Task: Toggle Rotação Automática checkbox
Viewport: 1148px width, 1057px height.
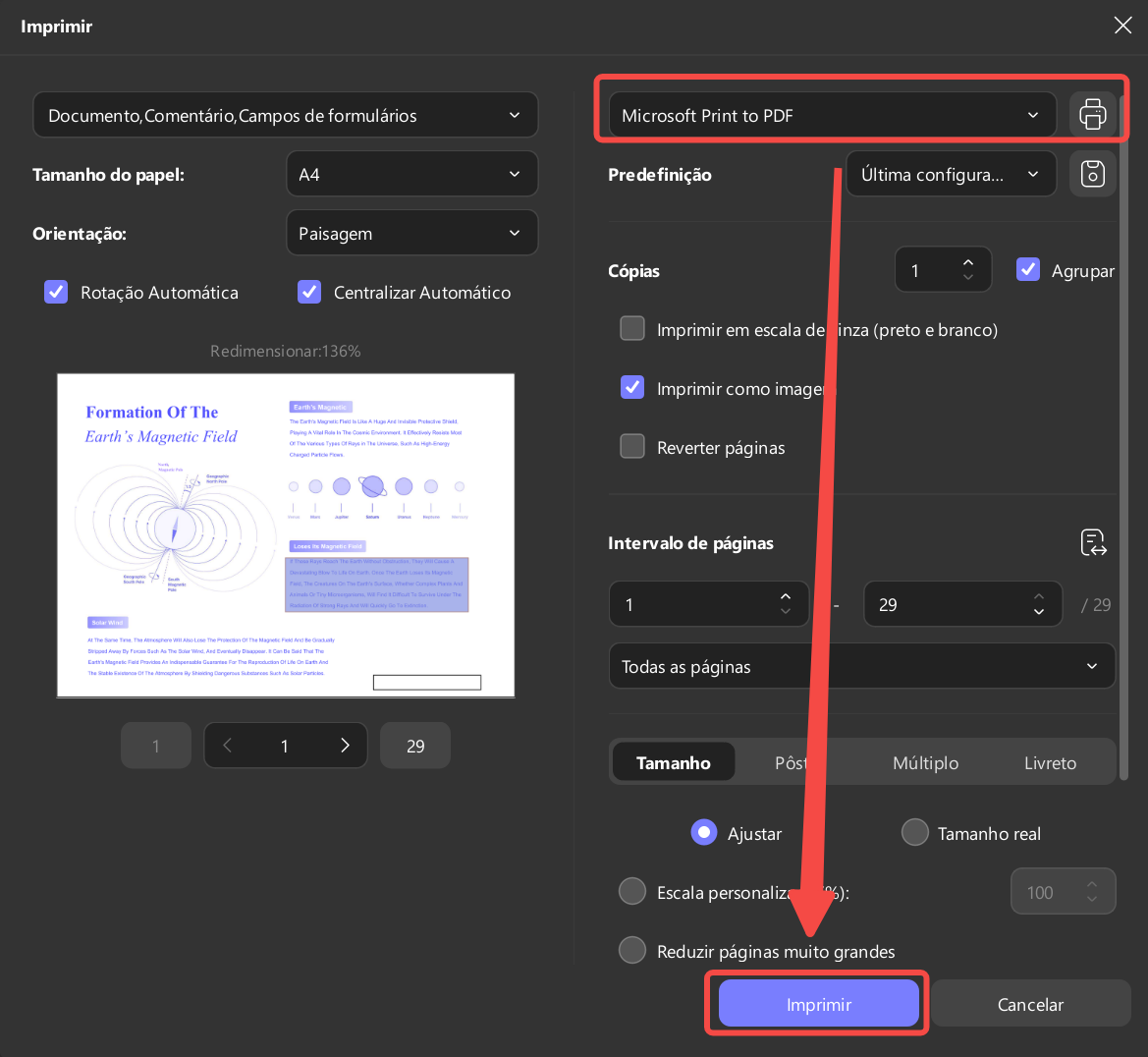Action: [56, 292]
